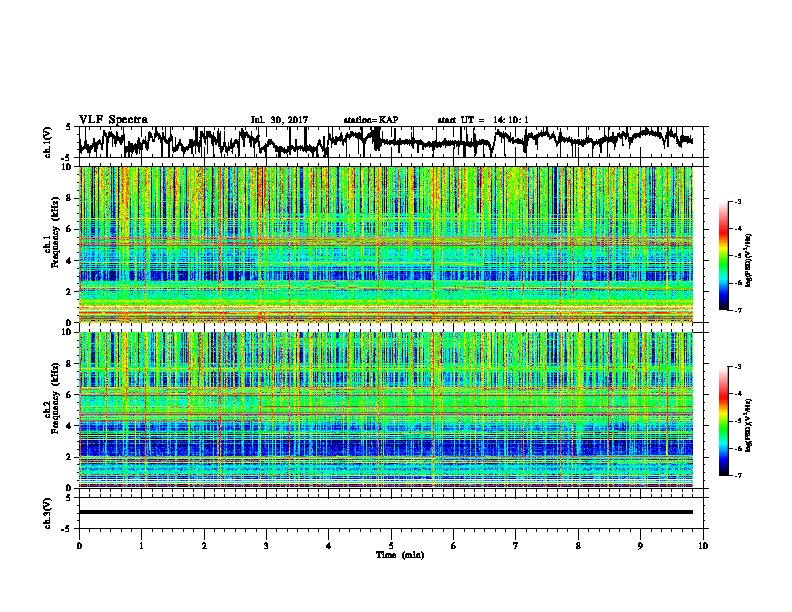Click the ch.2 spectrogram color scale bar
Image resolution: width=792 pixels, height=612 pixels.
pos(723,421)
